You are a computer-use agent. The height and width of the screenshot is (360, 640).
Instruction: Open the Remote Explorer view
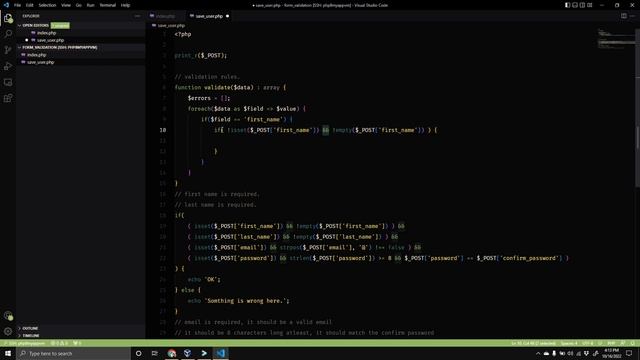(8, 82)
